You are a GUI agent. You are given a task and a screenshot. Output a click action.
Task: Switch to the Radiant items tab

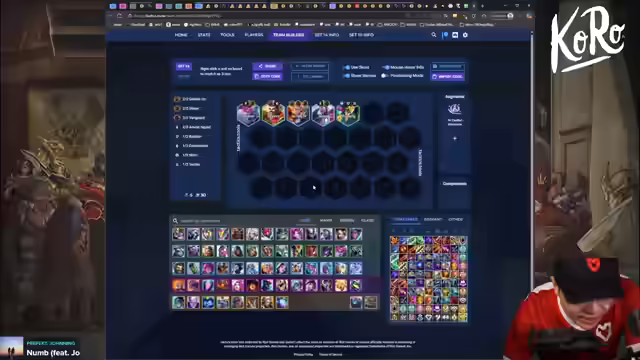tap(433, 220)
